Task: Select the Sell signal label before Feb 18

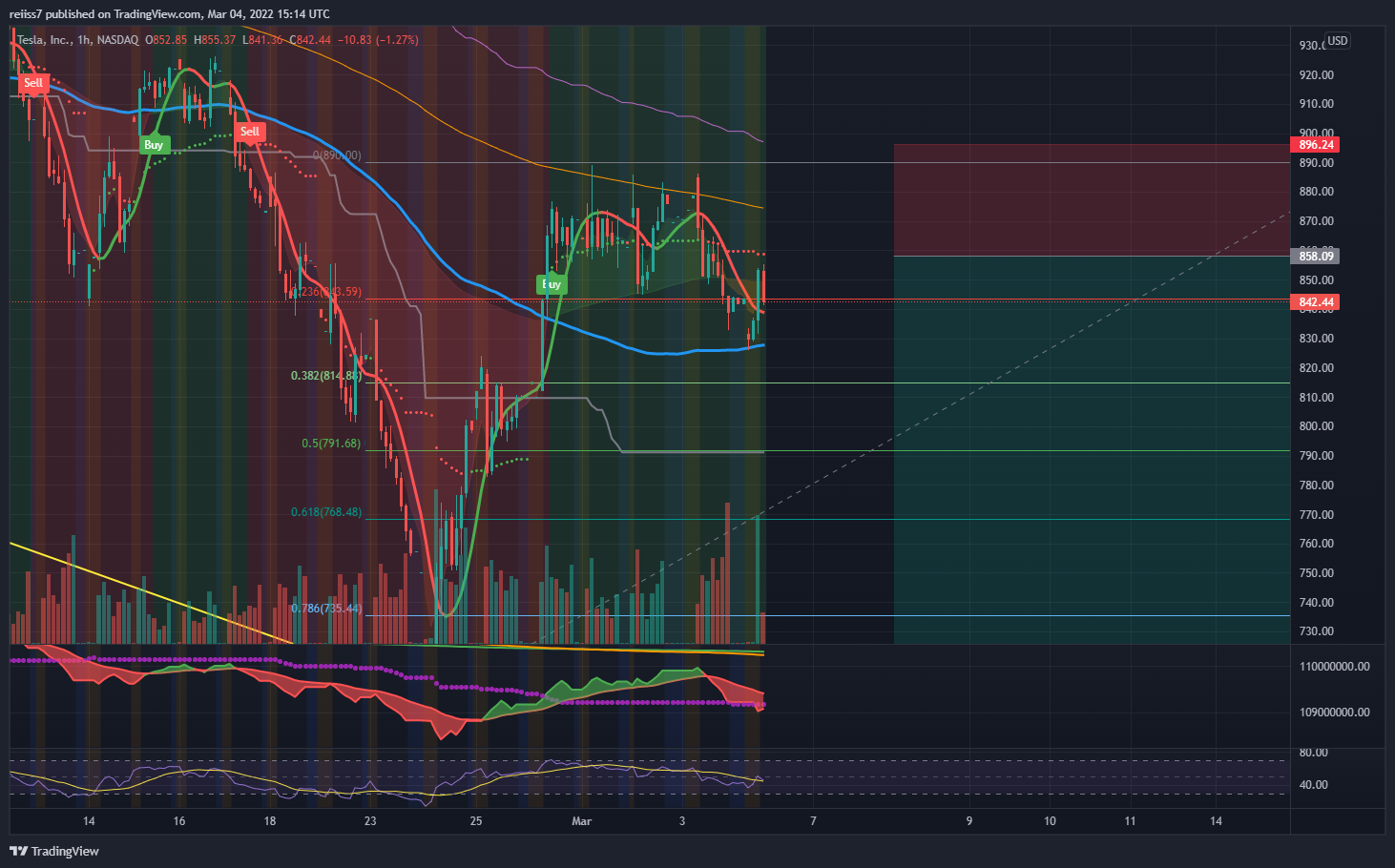Action: point(250,132)
